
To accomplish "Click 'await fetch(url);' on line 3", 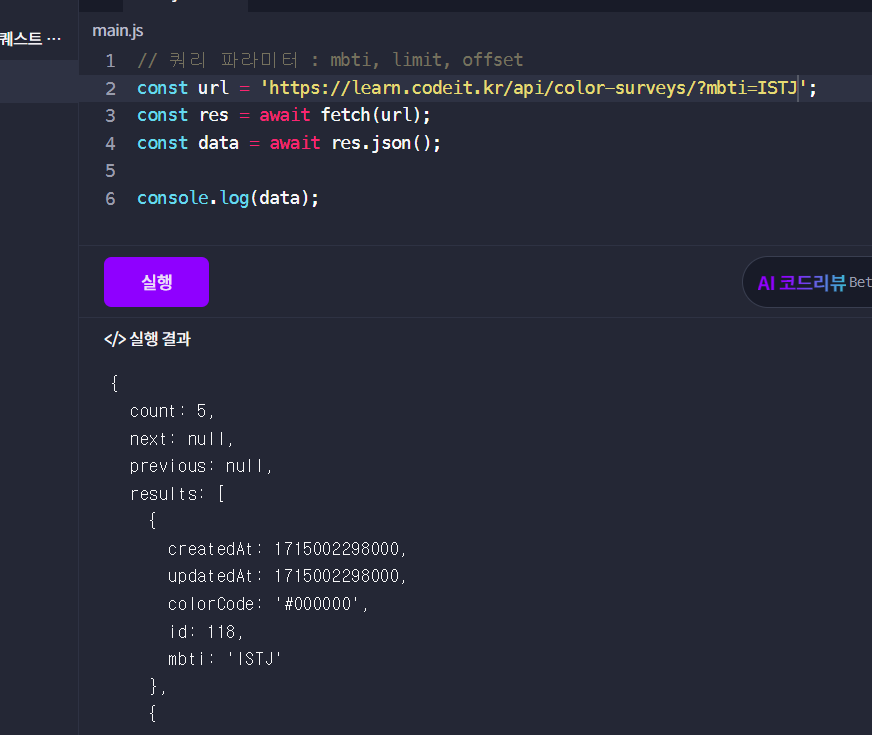I will tap(345, 115).
